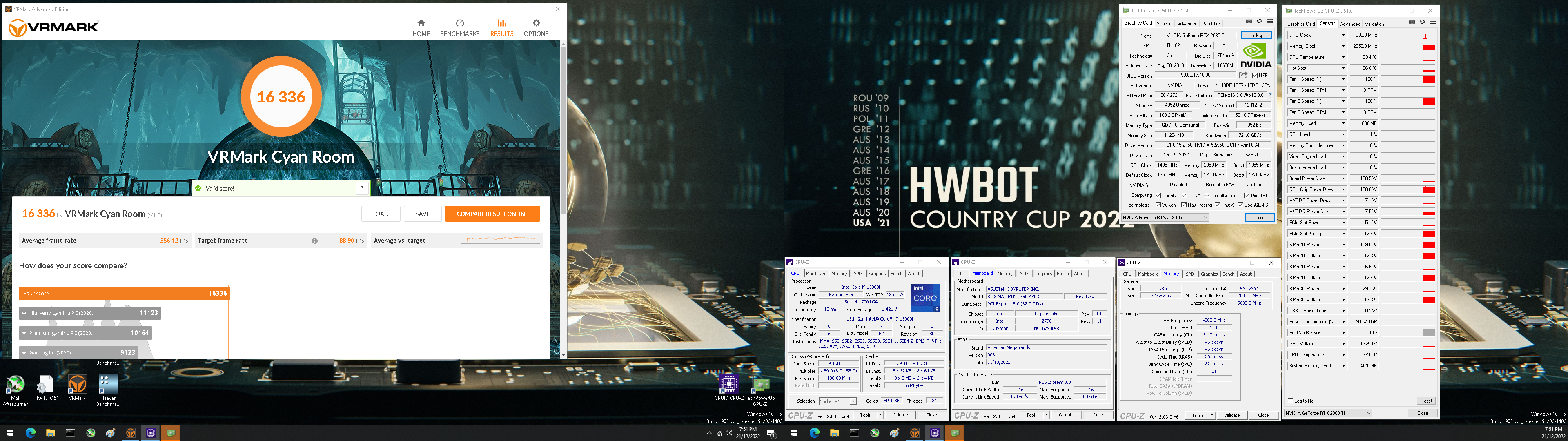Show hidden system tray icons
The height and width of the screenshot is (441, 1568).
(x=708, y=433)
